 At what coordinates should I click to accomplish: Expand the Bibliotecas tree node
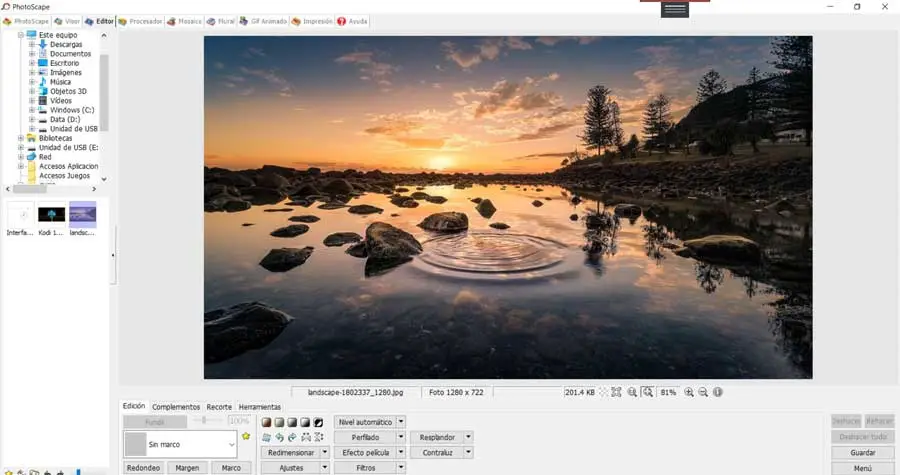pos(21,138)
